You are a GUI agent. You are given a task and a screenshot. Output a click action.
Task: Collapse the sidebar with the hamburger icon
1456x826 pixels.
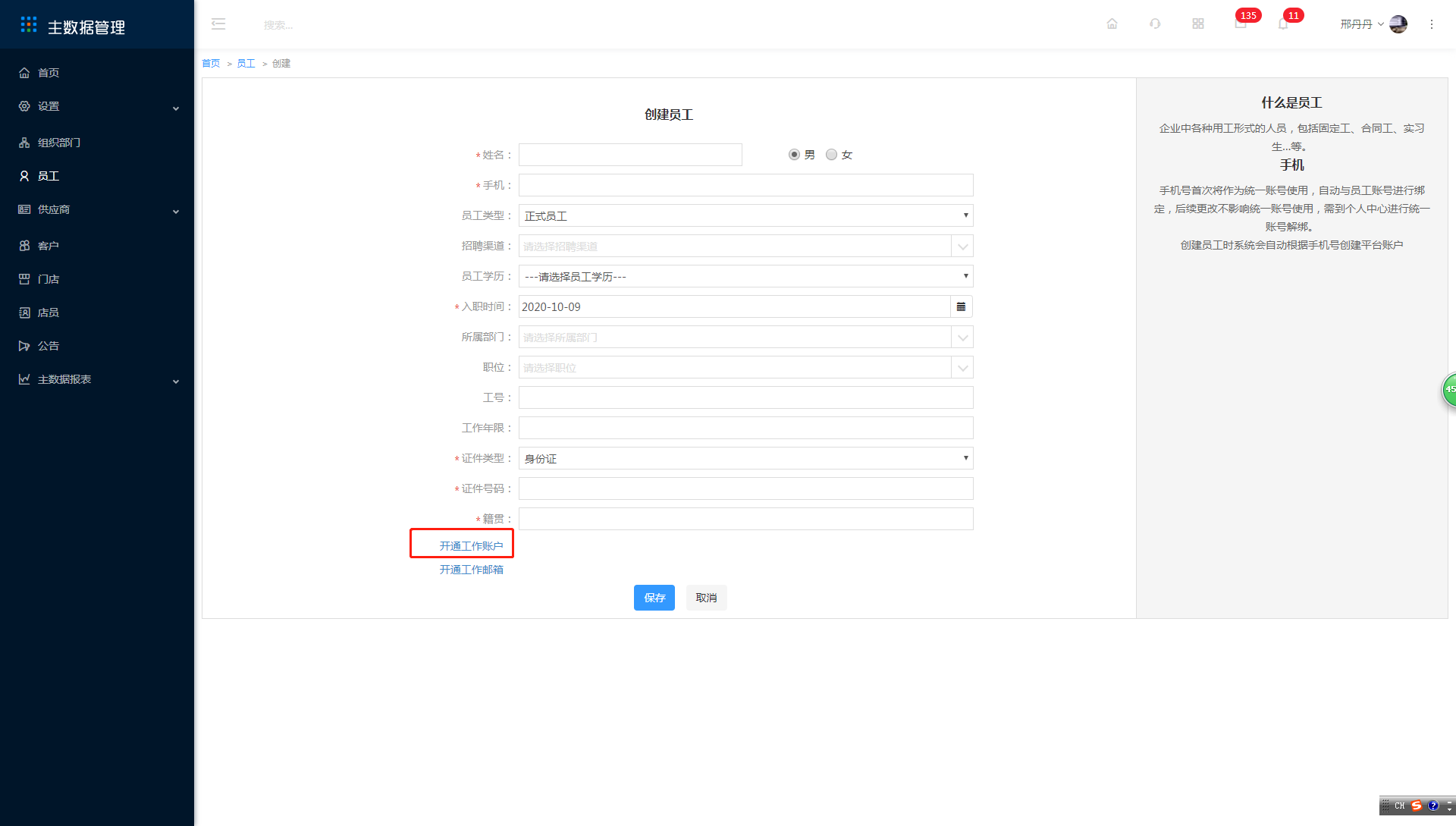(218, 24)
